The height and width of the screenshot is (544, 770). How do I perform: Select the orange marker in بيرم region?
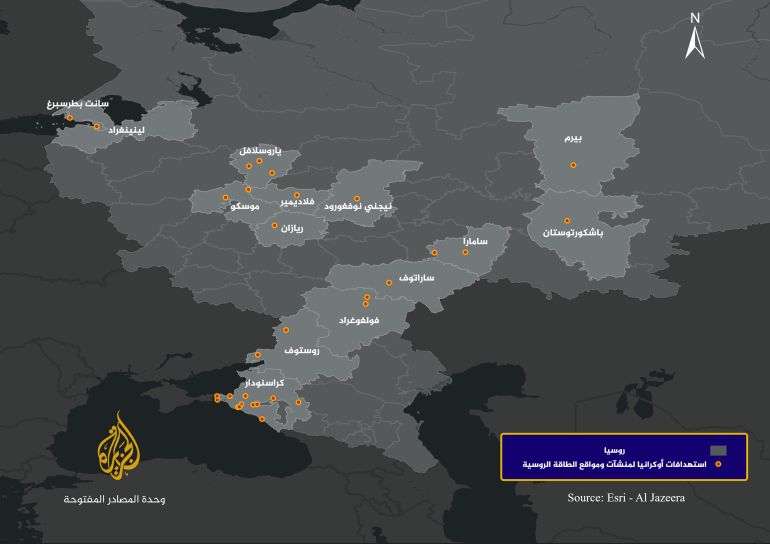tap(573, 165)
